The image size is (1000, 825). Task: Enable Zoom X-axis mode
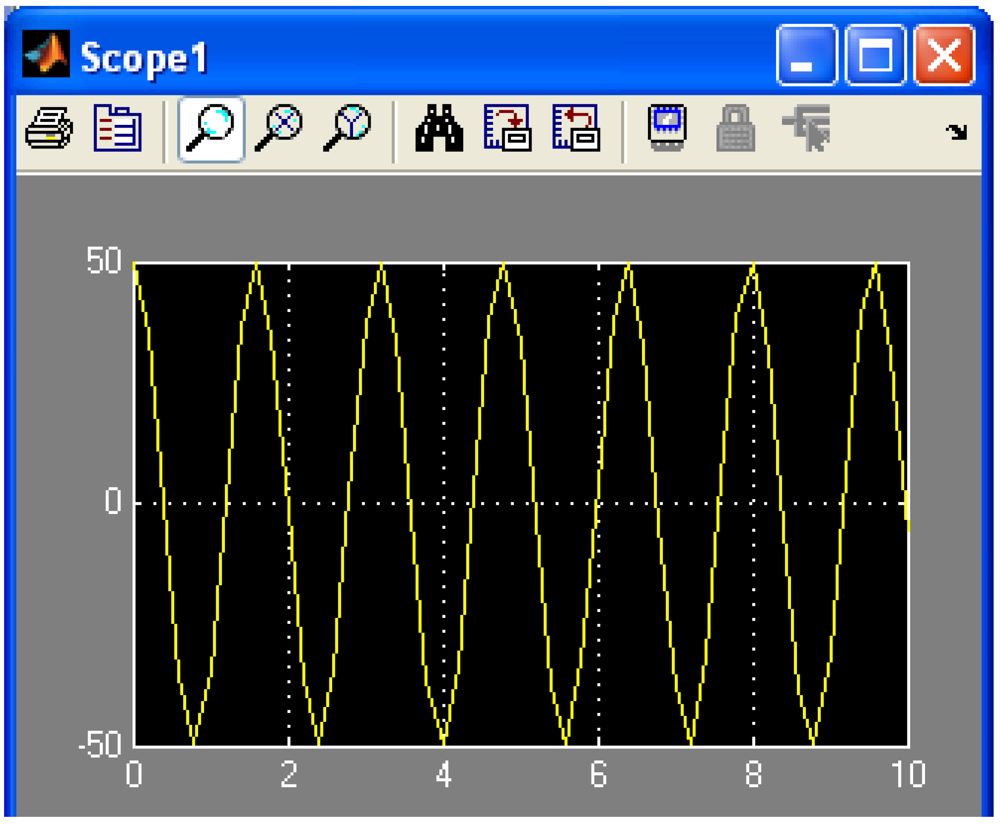tap(278, 129)
